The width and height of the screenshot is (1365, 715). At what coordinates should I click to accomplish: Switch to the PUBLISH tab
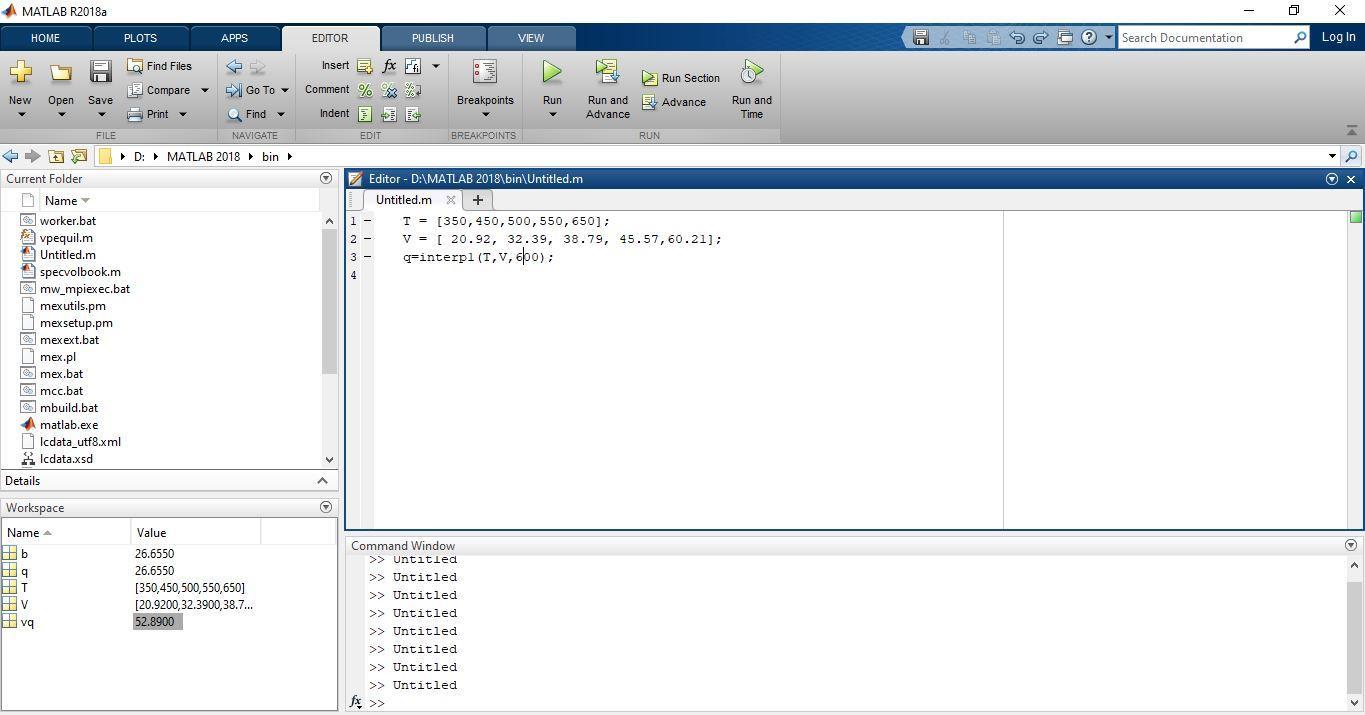click(x=432, y=38)
